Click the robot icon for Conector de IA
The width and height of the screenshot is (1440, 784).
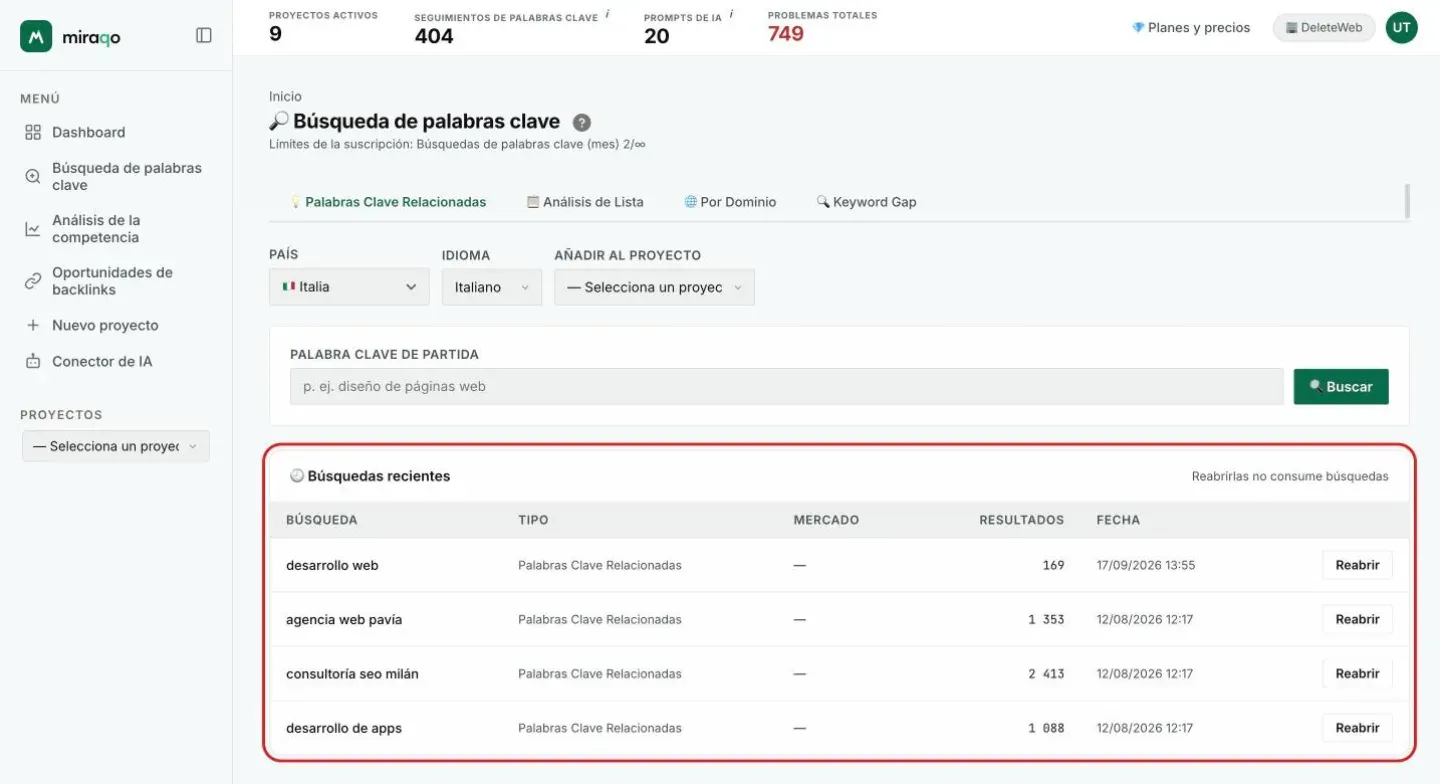(33, 361)
